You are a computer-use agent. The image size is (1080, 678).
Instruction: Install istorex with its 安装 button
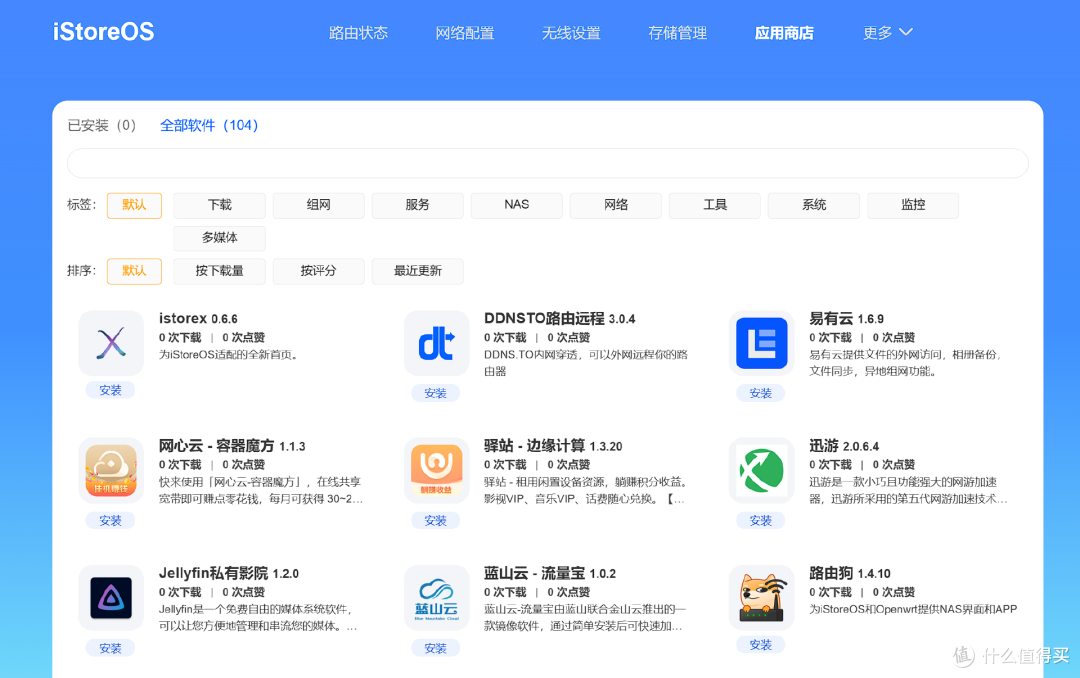(110, 390)
